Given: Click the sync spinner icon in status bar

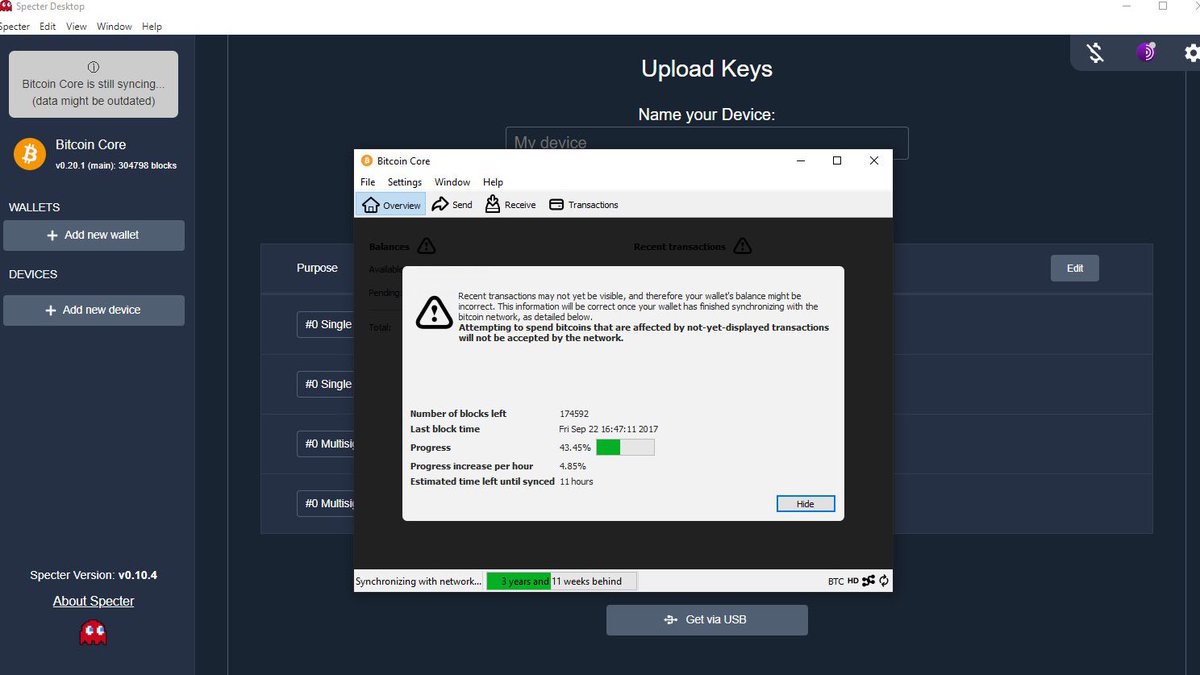Looking at the screenshot, I should coord(884,580).
